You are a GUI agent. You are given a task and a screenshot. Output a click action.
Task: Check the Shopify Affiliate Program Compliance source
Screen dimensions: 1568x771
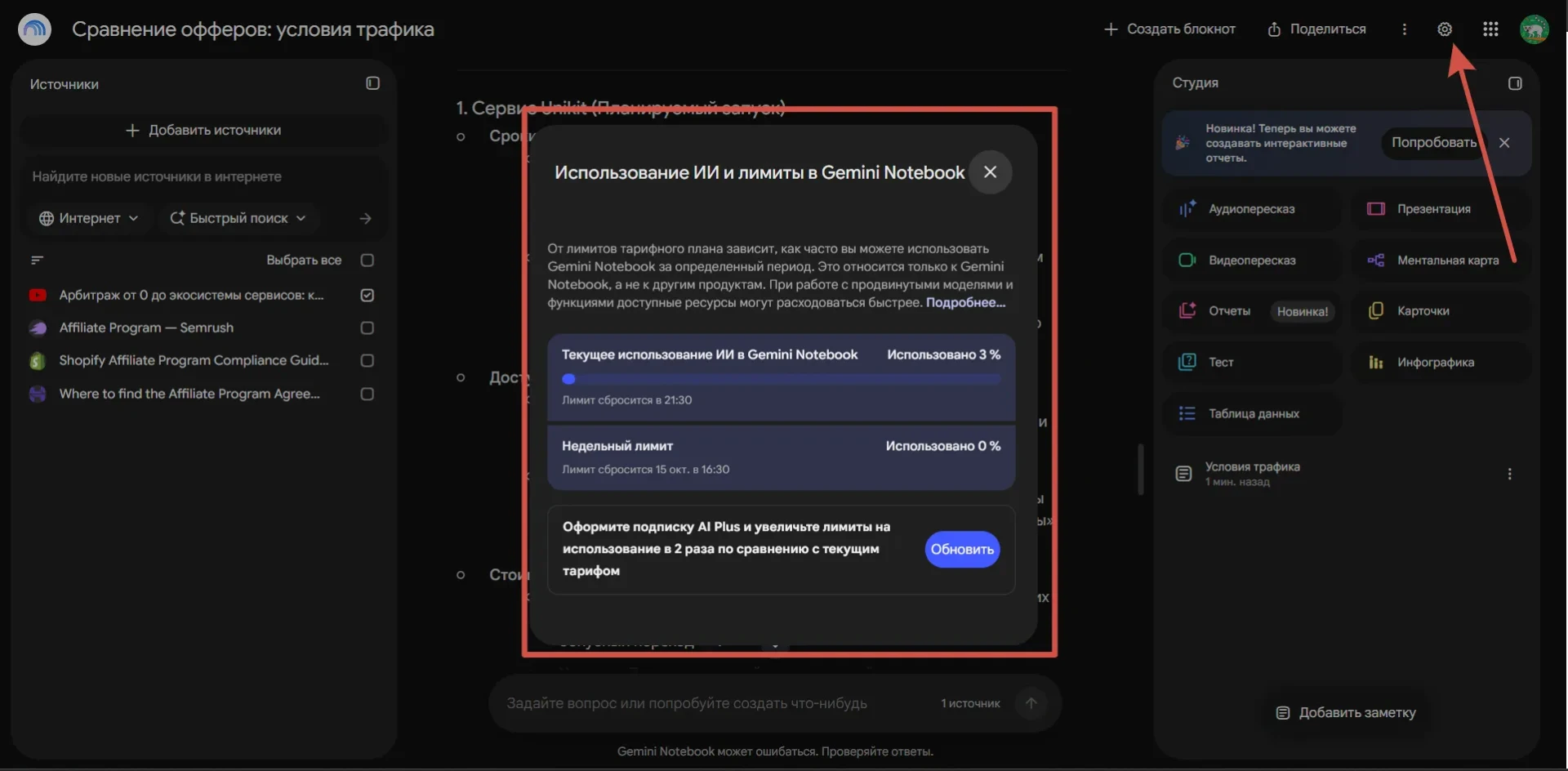pyautogui.click(x=367, y=360)
